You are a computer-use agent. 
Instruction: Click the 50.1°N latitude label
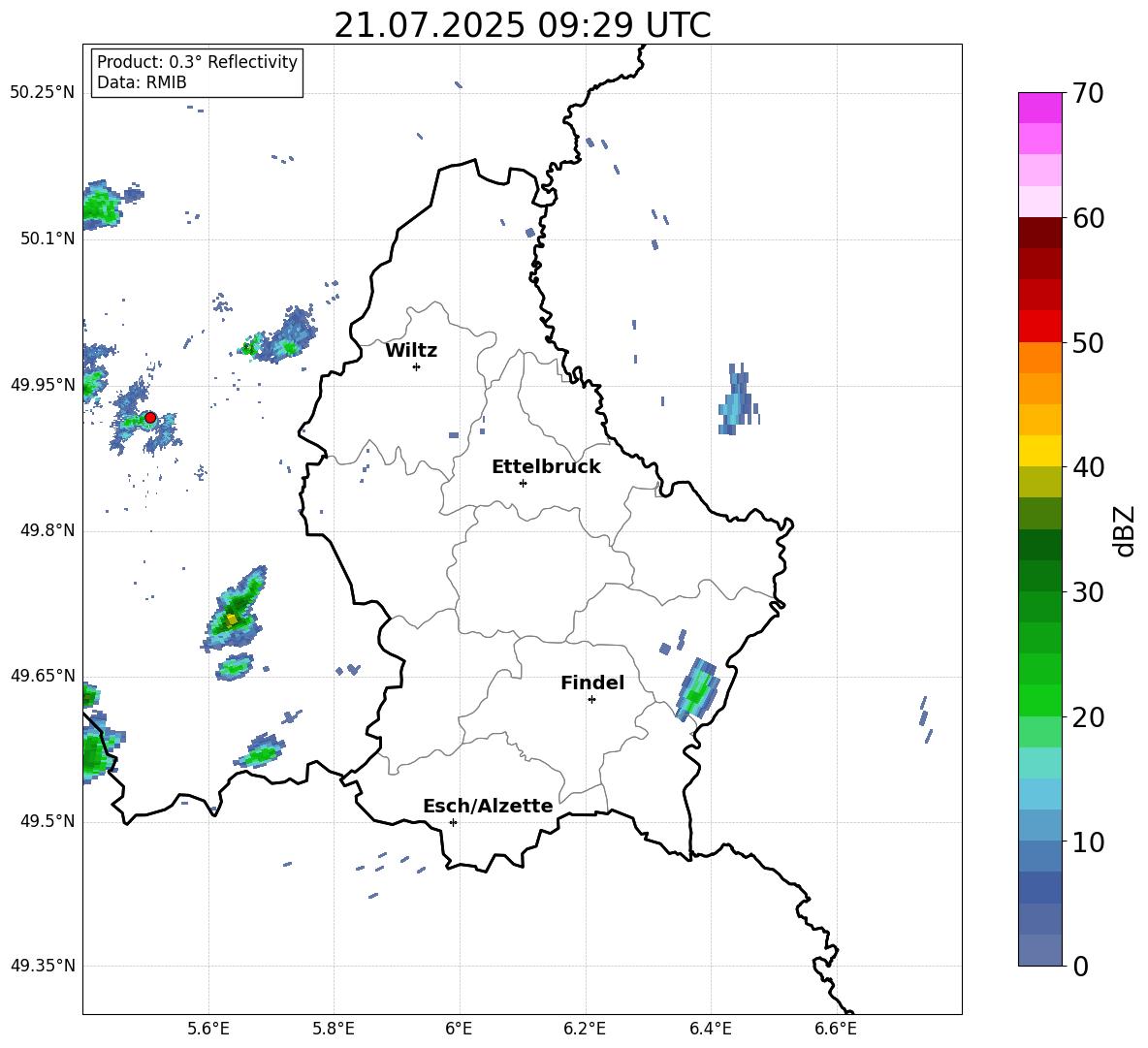tap(48, 238)
